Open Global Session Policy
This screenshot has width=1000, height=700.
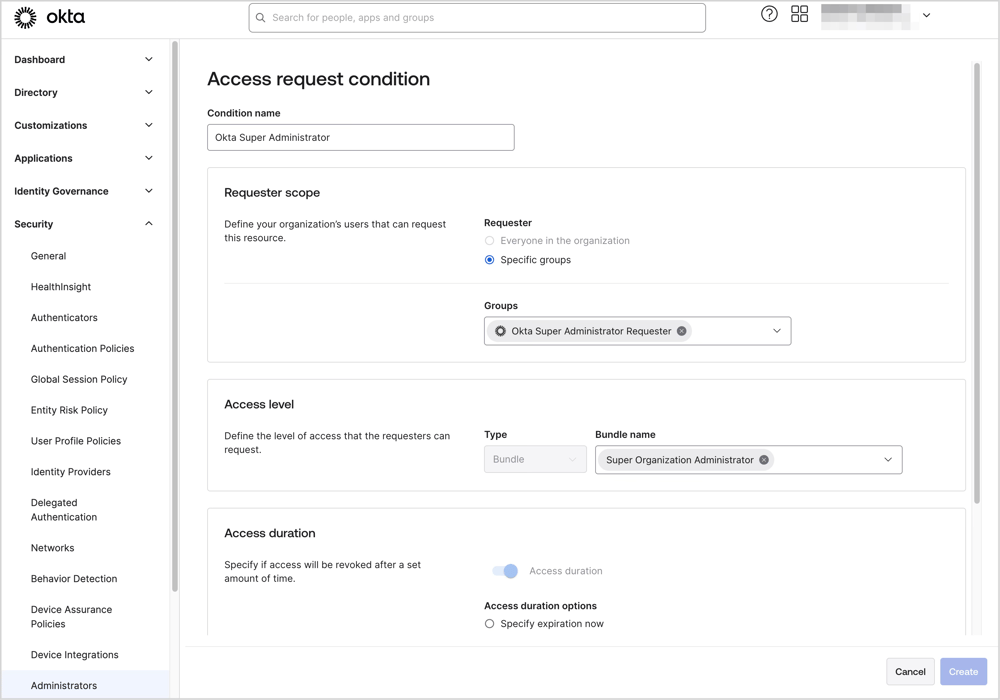point(79,379)
